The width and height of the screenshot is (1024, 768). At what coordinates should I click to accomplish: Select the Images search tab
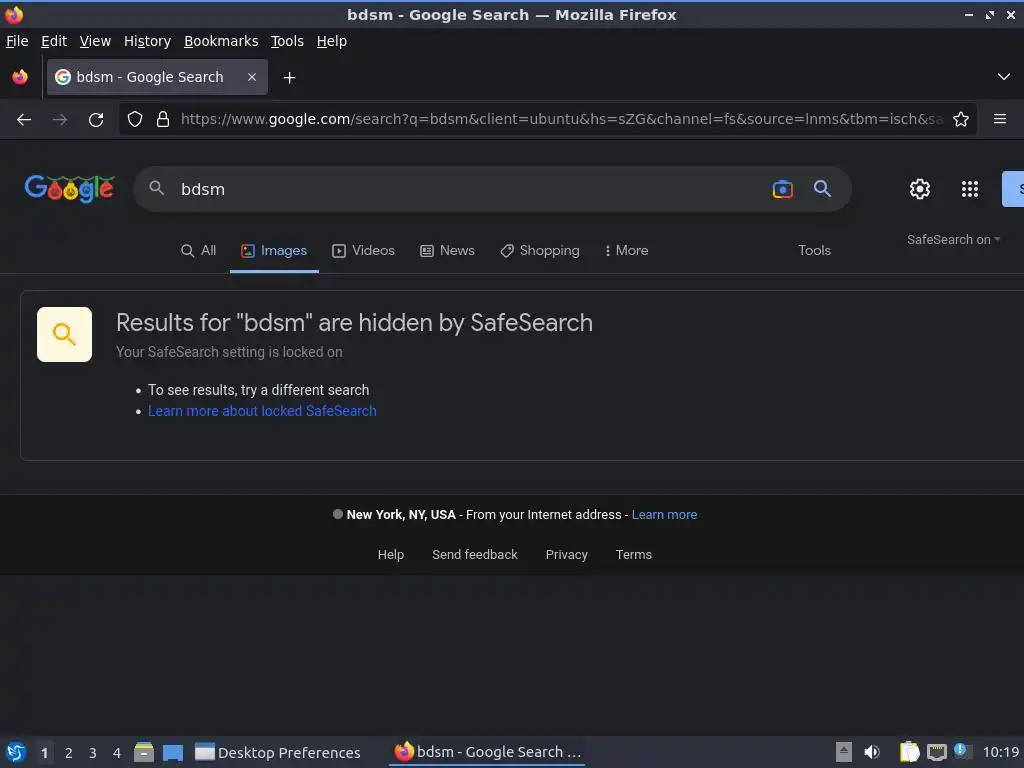[x=274, y=251]
